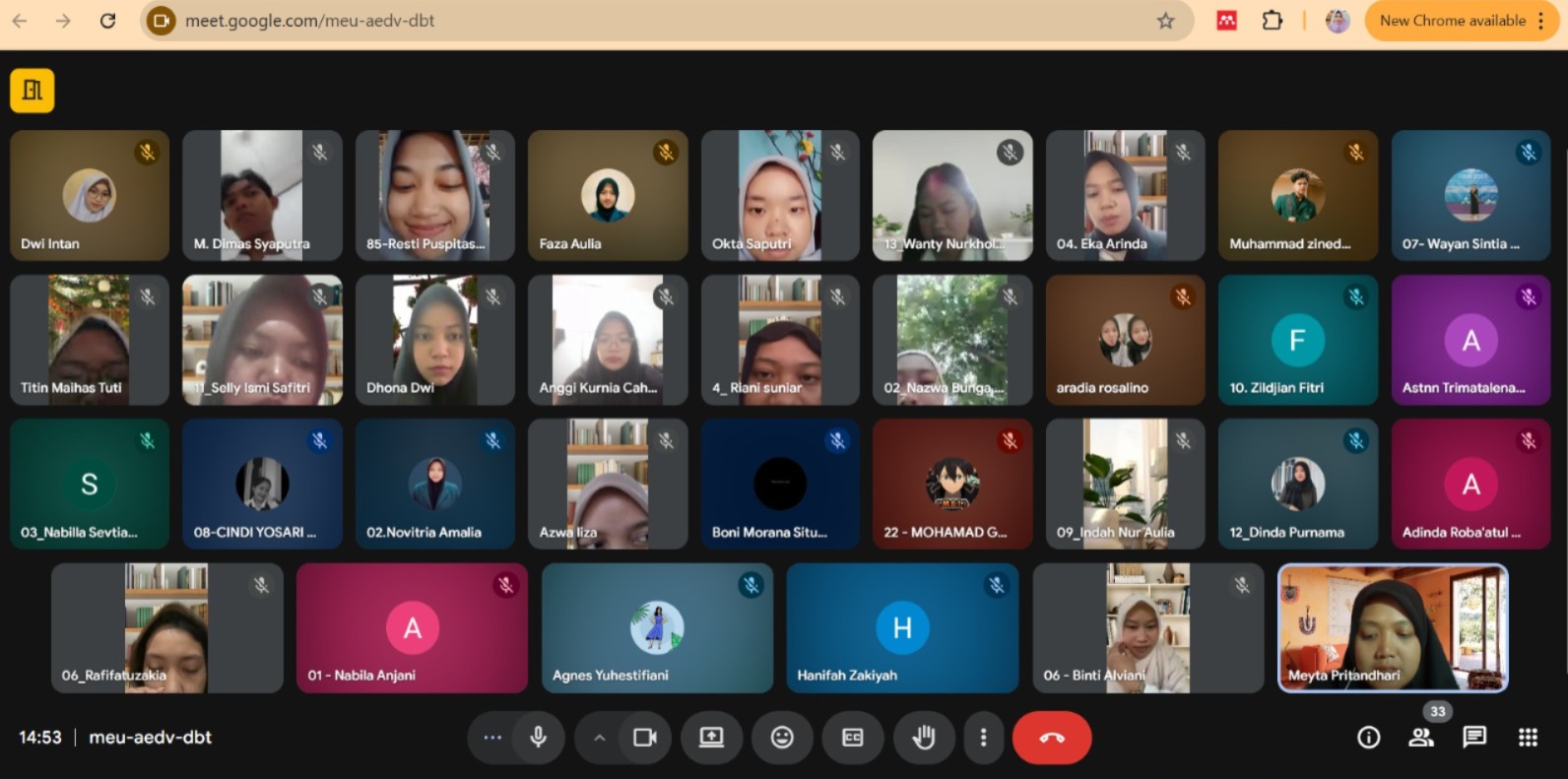Open the chat with everyone panel
The height and width of the screenshot is (779, 1568).
(1473, 738)
